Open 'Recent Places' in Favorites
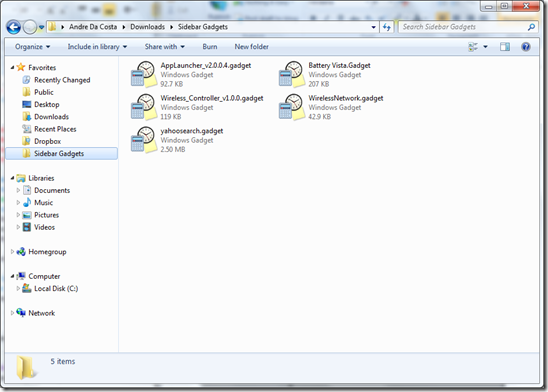Image resolution: width=548 pixels, height=392 pixels. click(55, 129)
